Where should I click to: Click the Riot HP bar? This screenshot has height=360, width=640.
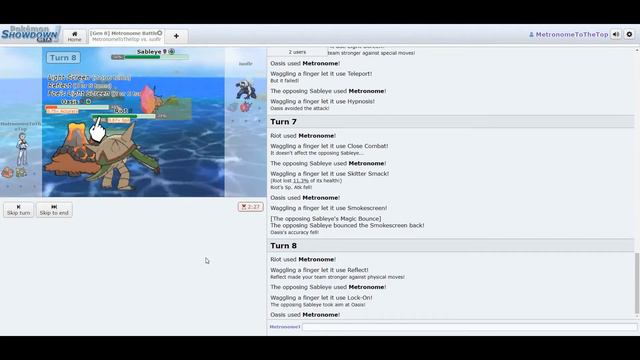coord(124,116)
